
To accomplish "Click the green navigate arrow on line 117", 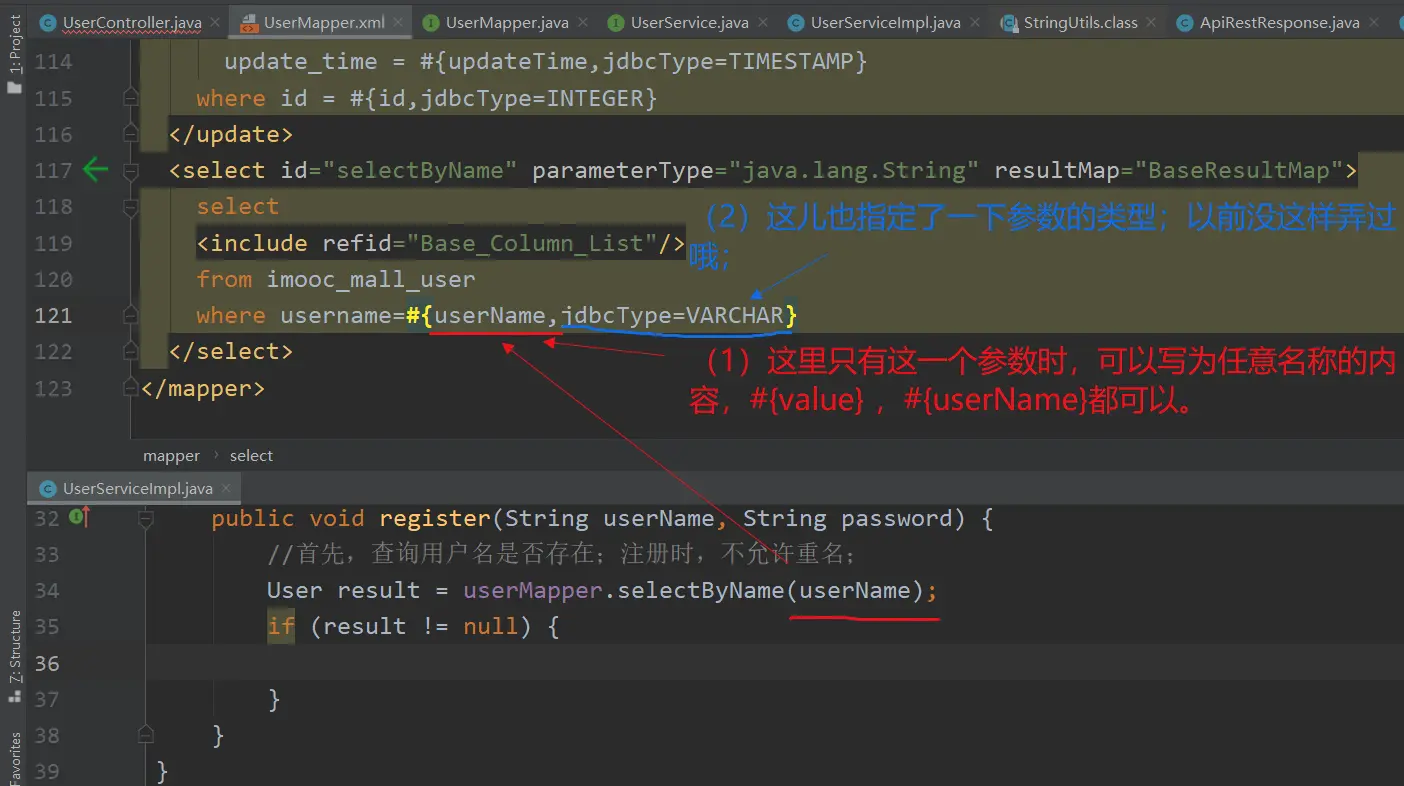I will [x=96, y=170].
